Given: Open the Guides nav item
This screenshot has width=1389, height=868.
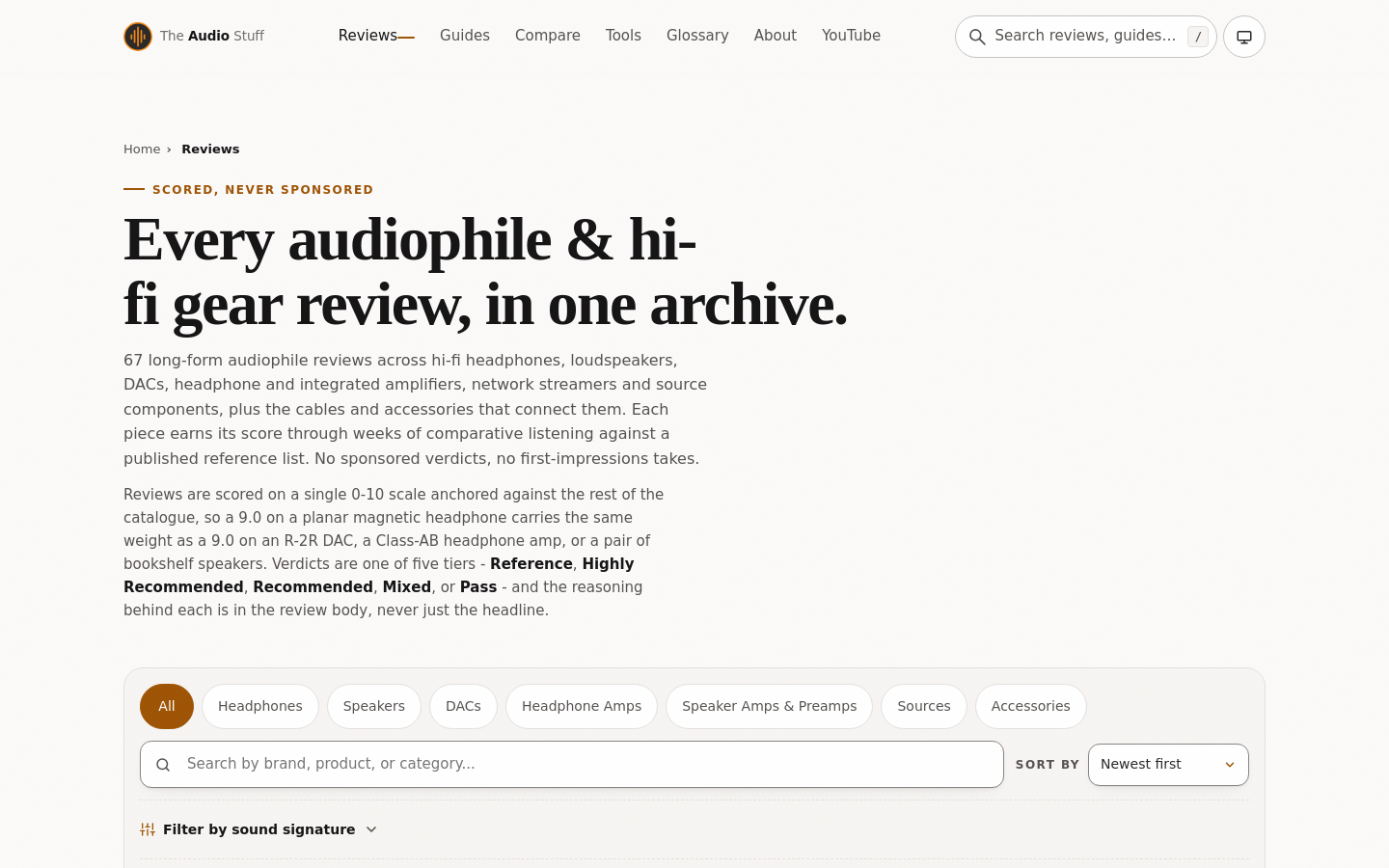Looking at the screenshot, I should [x=465, y=36].
